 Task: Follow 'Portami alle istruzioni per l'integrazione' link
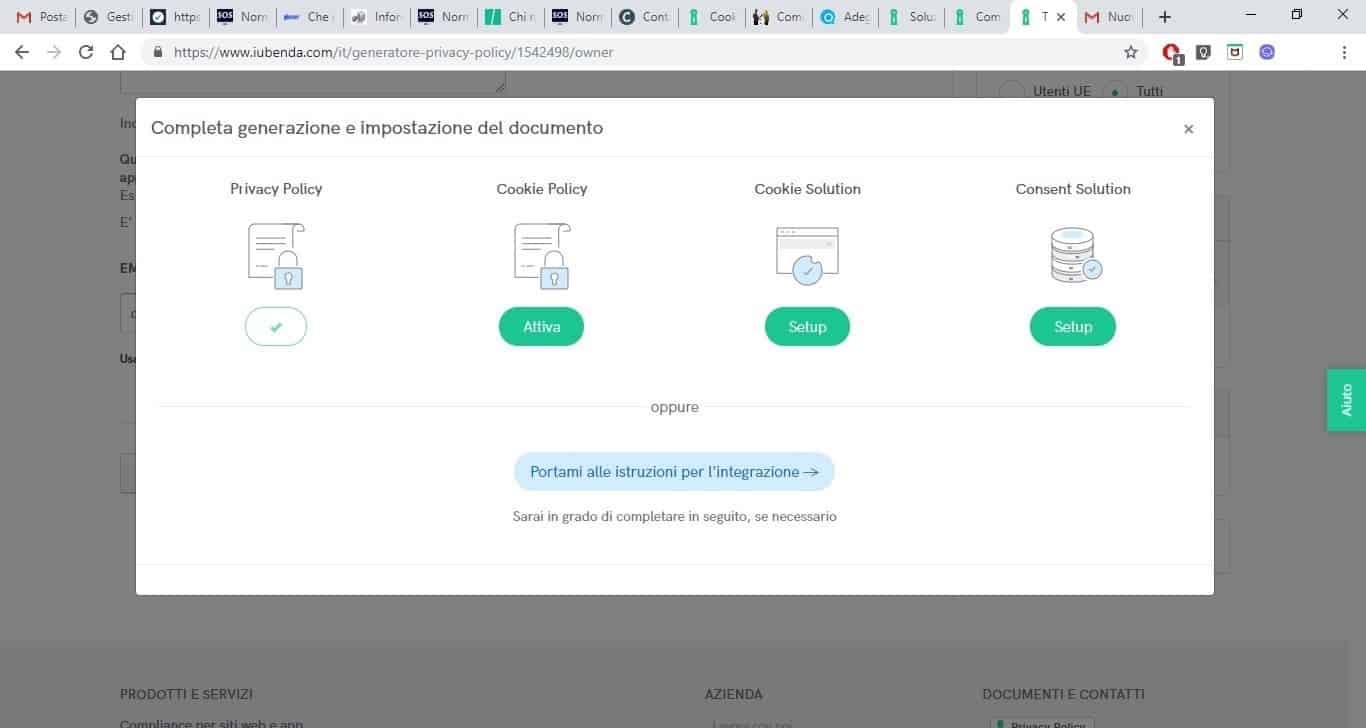pos(674,472)
